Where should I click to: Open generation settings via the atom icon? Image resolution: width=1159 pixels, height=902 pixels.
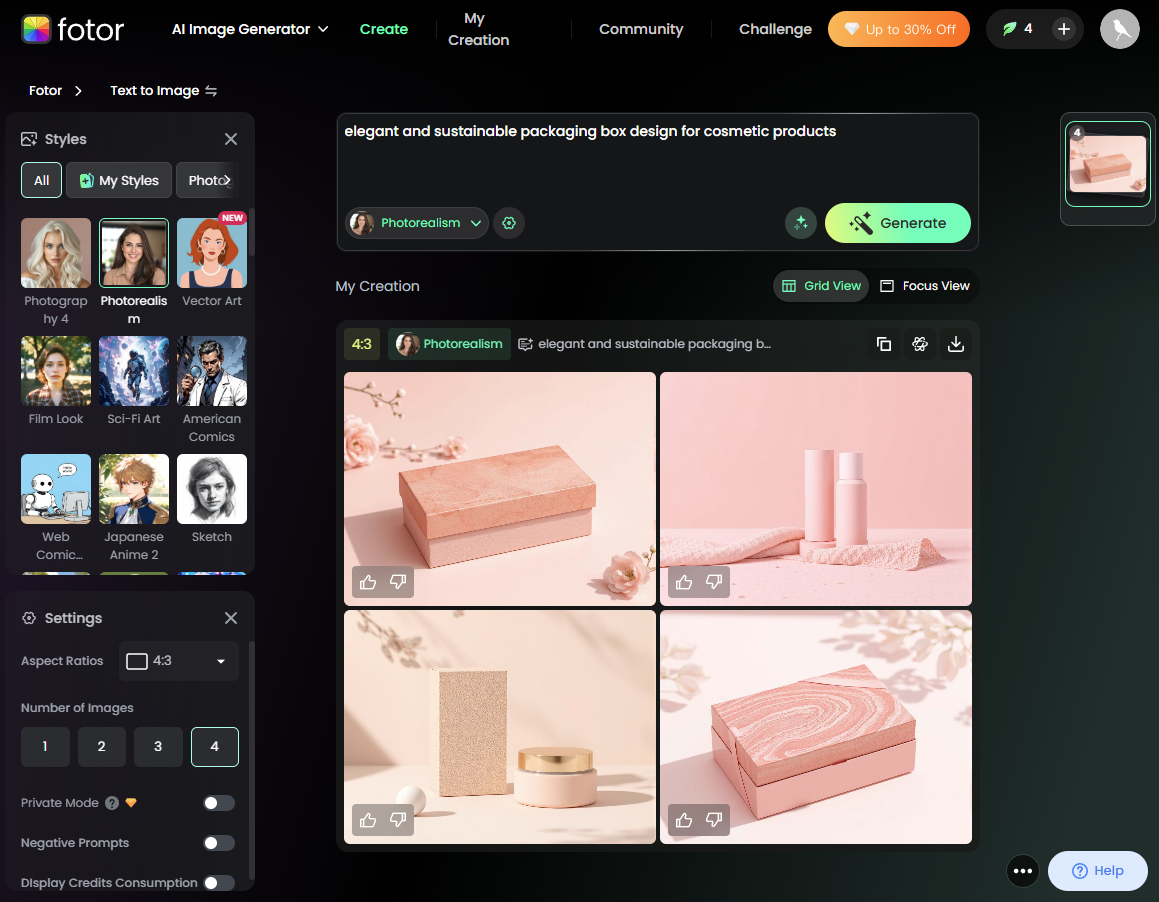click(920, 344)
